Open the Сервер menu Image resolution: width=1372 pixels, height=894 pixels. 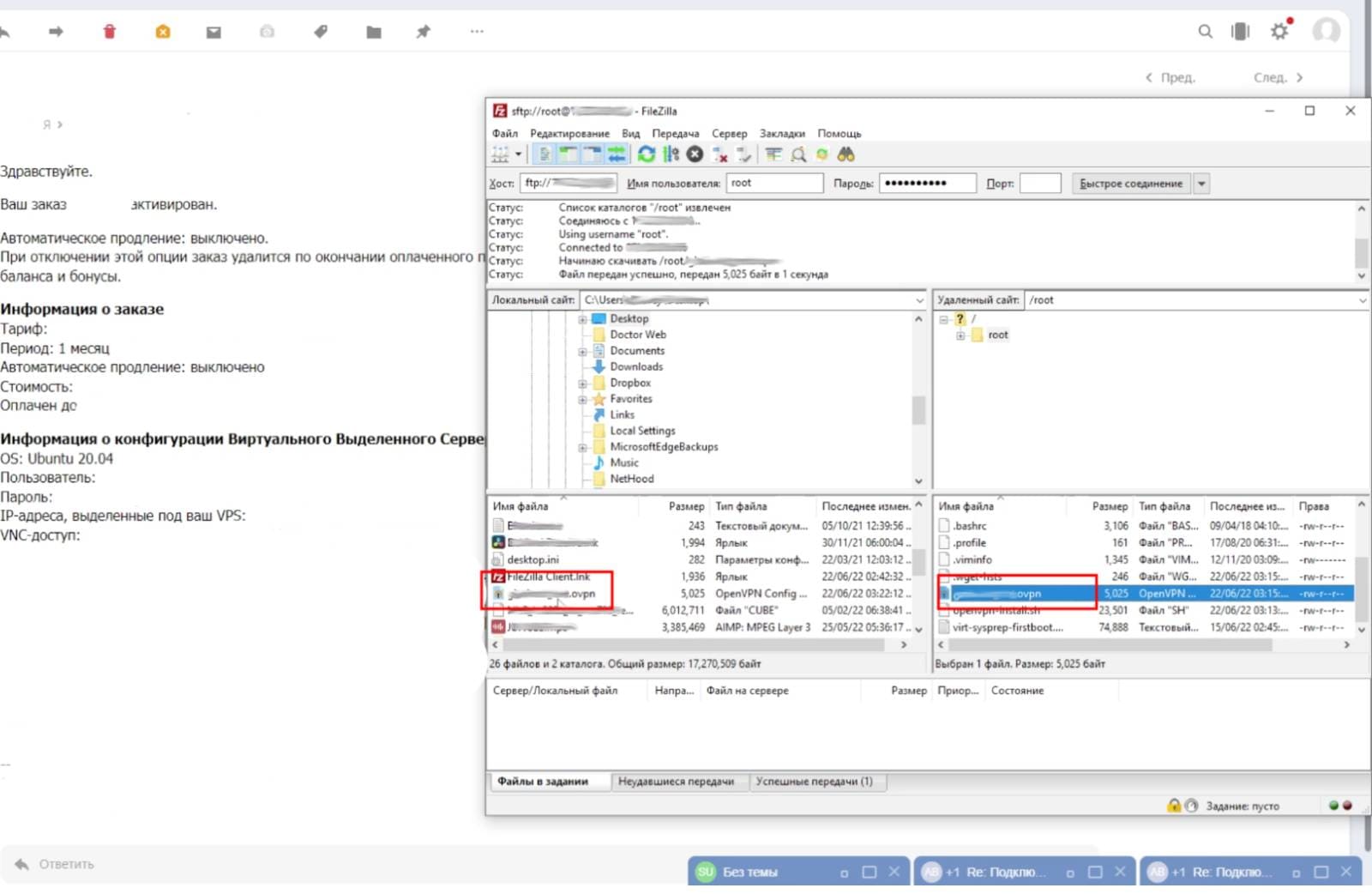click(x=730, y=134)
